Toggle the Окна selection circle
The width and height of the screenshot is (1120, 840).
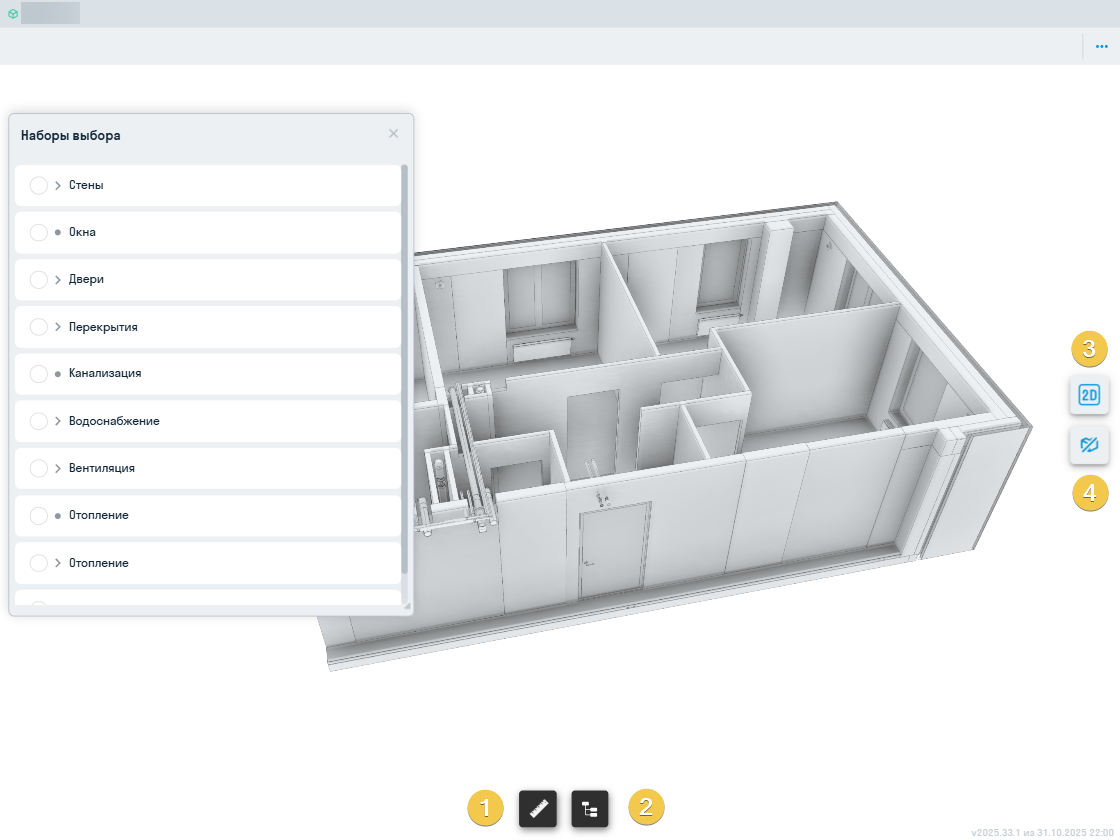pyautogui.click(x=39, y=232)
